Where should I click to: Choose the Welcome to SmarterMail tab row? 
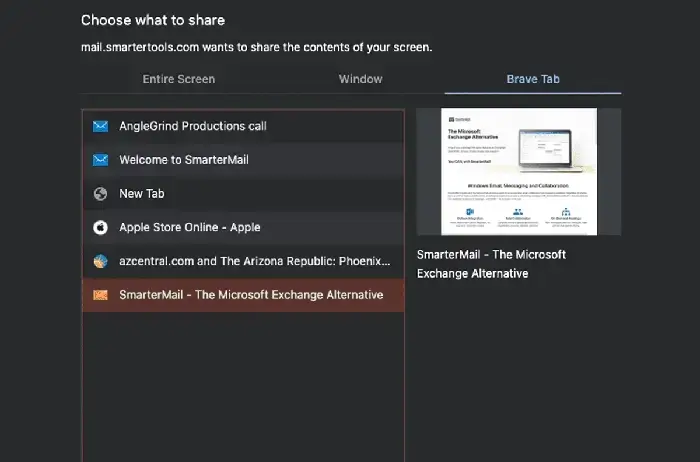click(243, 160)
